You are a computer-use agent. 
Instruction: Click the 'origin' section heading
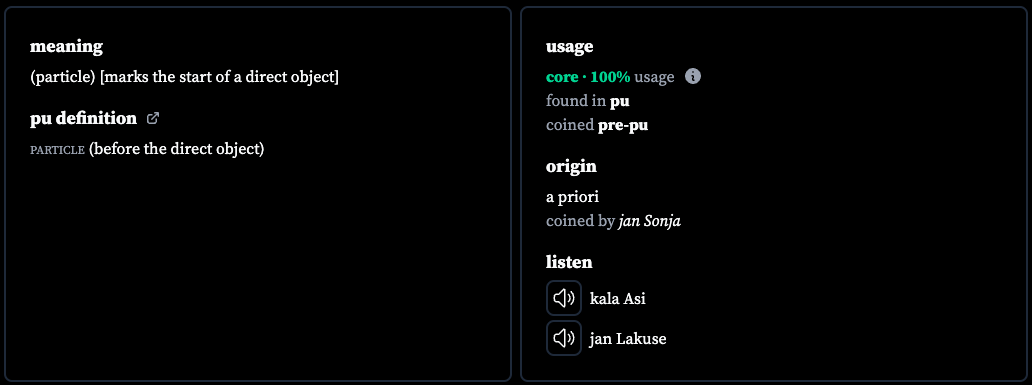[x=571, y=167]
